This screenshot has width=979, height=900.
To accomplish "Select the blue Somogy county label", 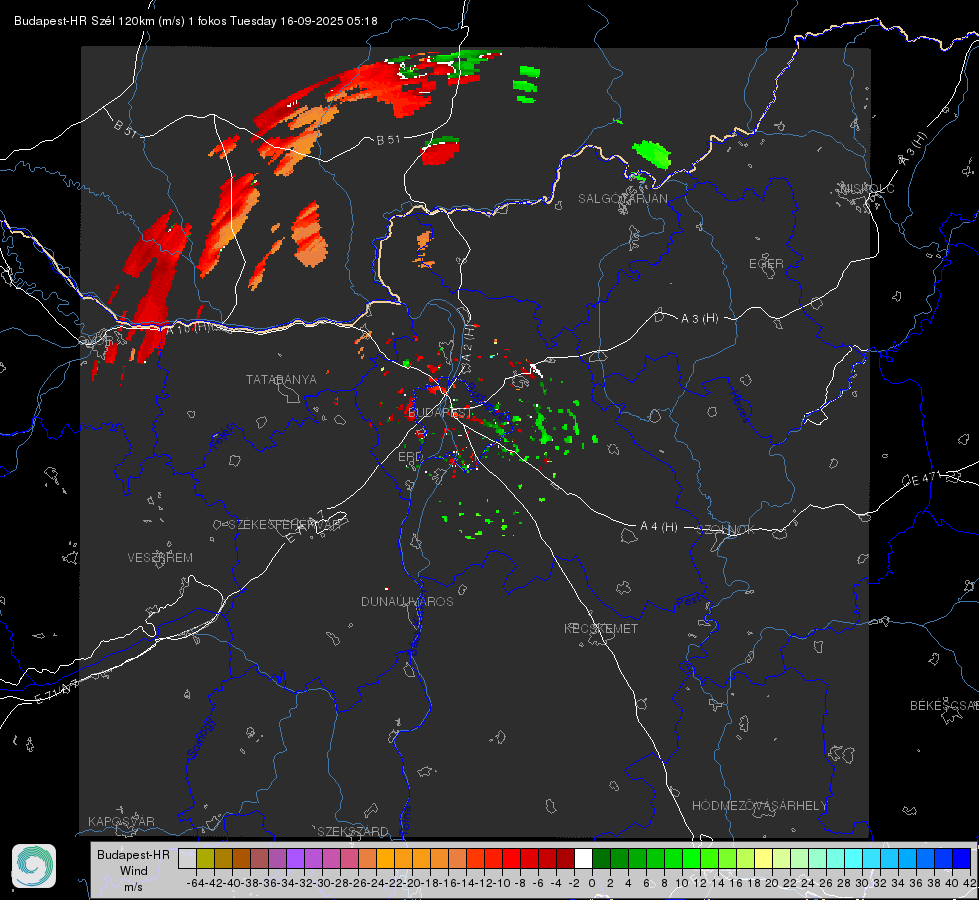I will [200, 738].
